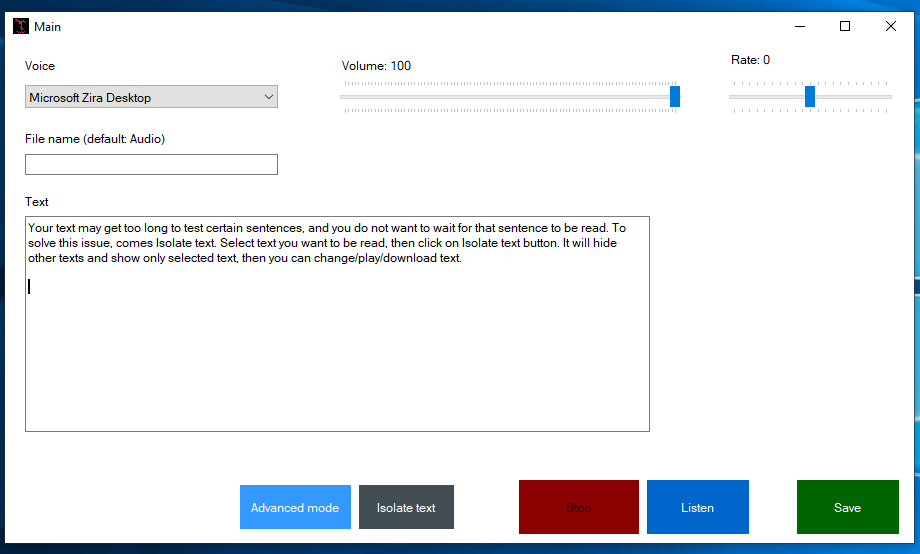
Task: Click the Rate: 0 label
Action: click(x=750, y=60)
